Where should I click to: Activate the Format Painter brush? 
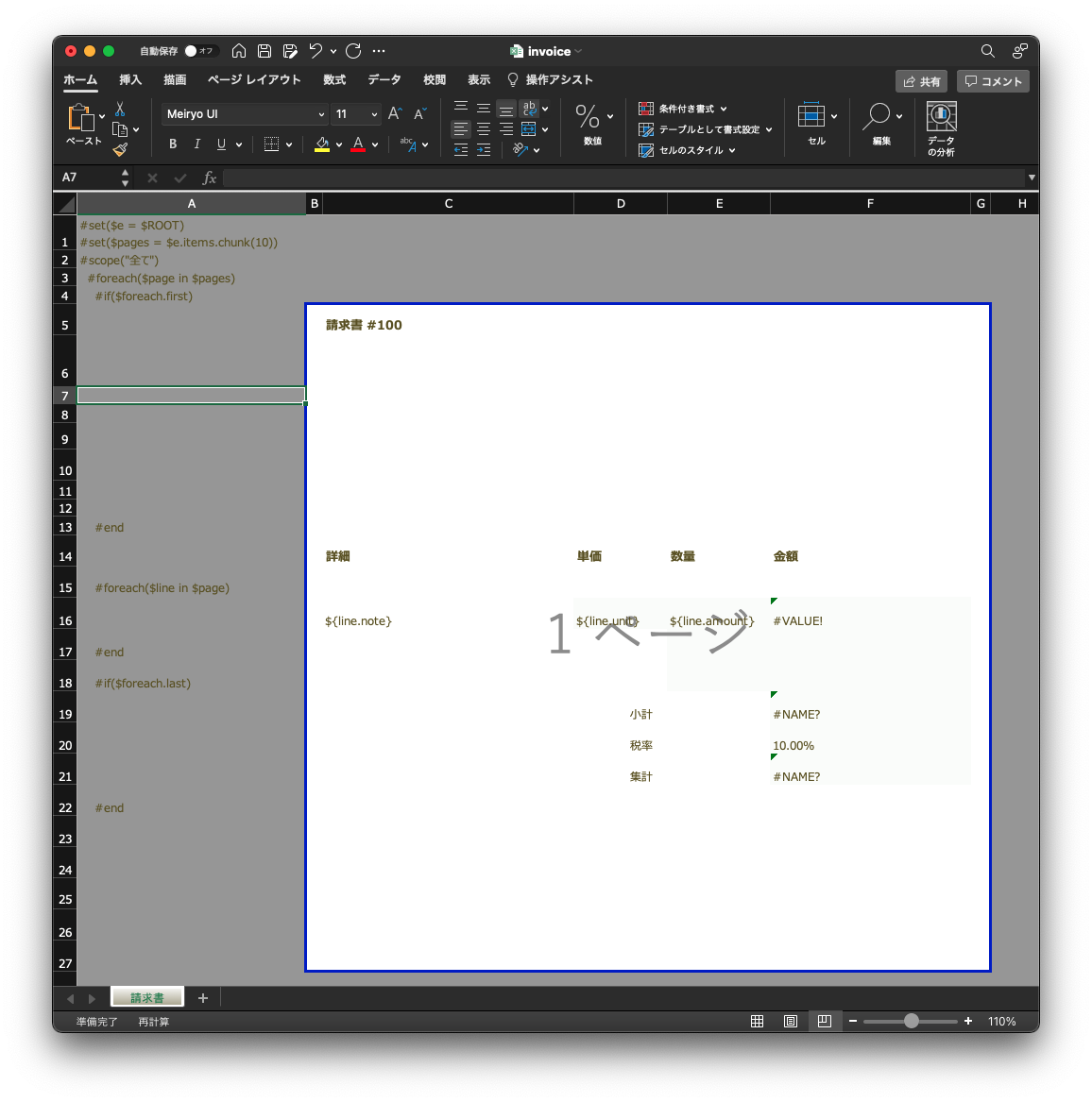pos(120,149)
